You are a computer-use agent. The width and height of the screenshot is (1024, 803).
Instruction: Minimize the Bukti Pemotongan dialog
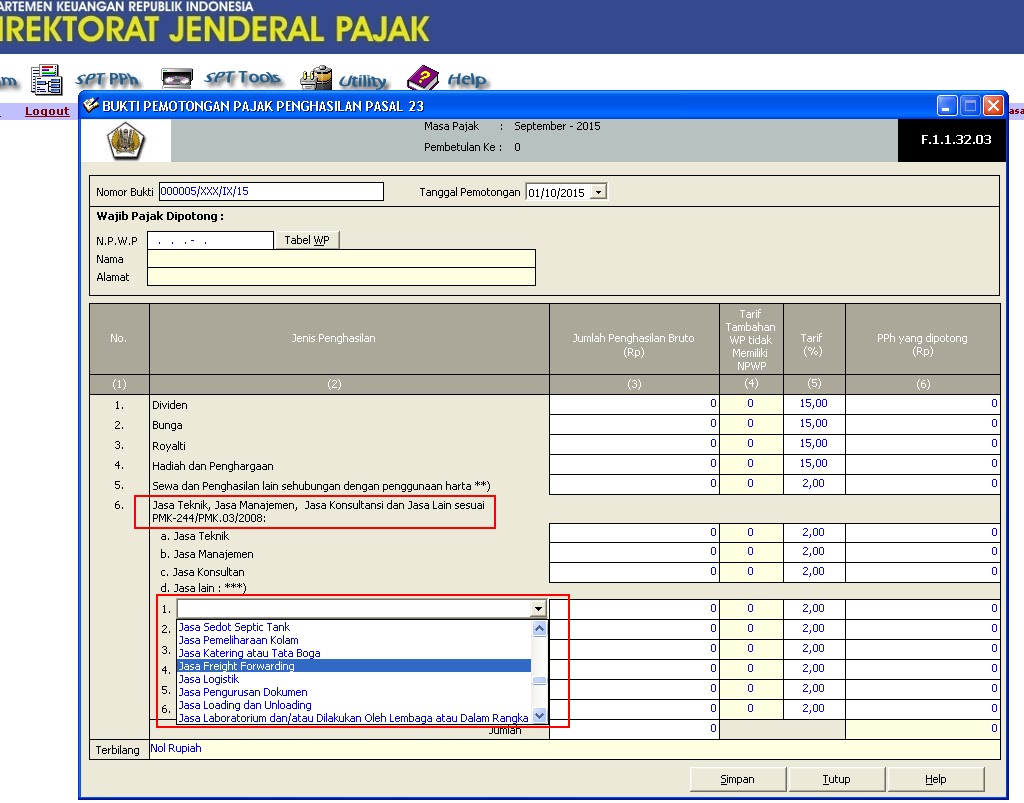point(947,105)
